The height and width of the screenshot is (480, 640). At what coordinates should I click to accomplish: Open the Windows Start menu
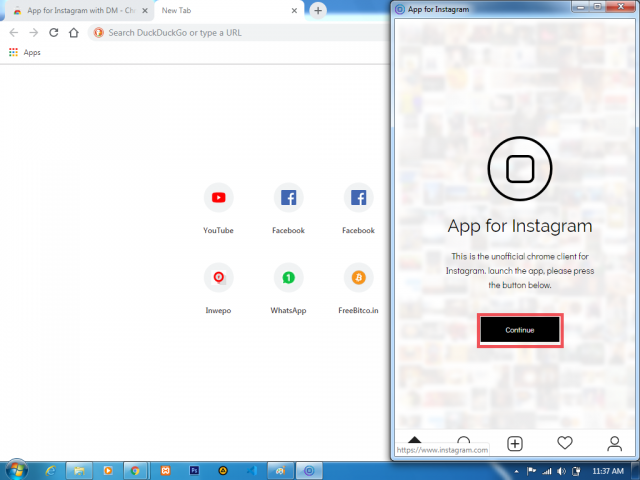point(17,469)
